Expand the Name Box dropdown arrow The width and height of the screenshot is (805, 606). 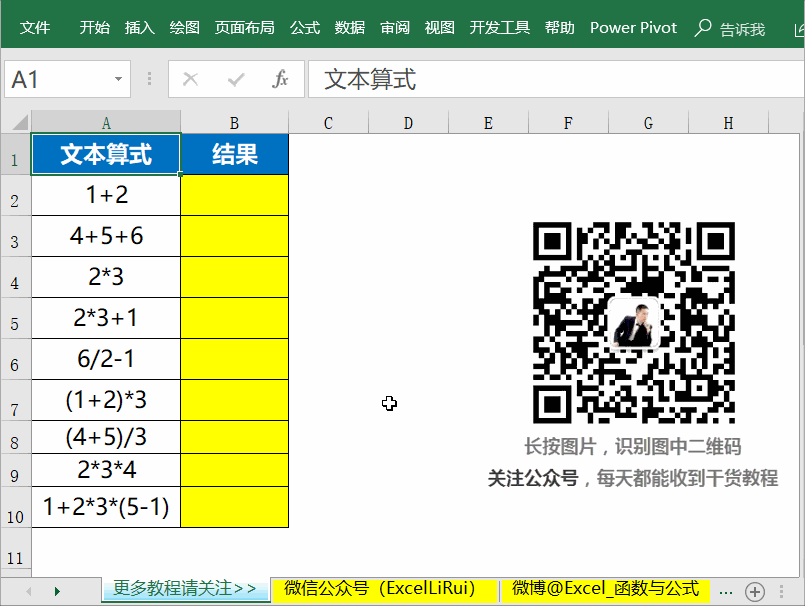click(x=119, y=79)
